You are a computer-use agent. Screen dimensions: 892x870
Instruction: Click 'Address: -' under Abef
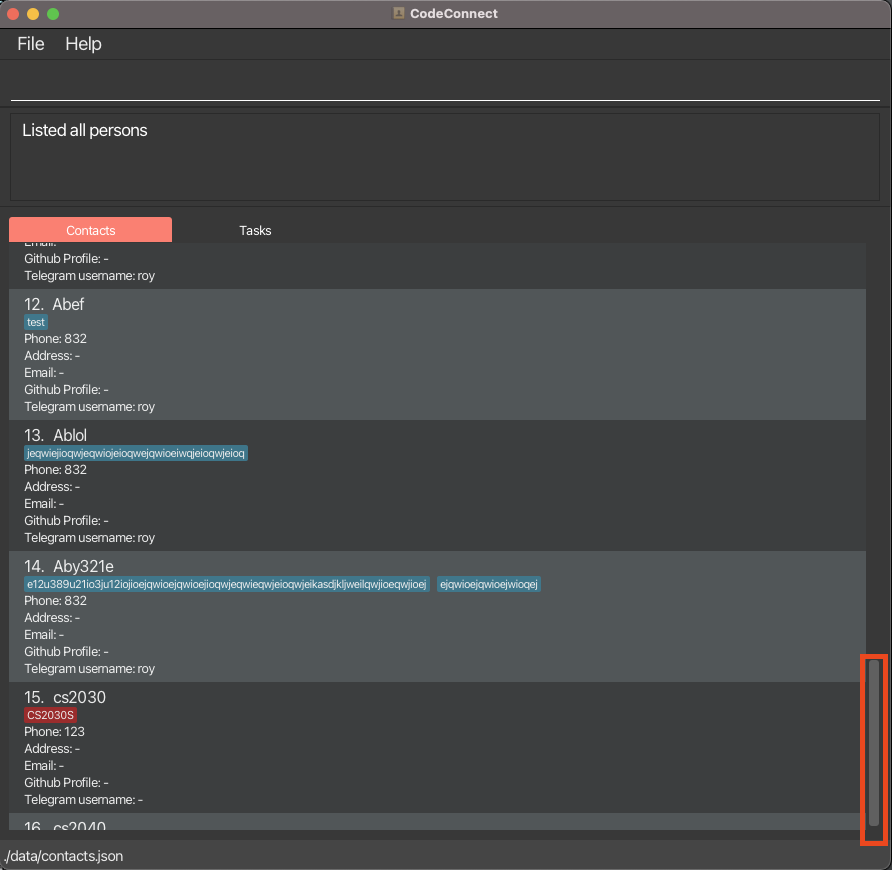[52, 356]
